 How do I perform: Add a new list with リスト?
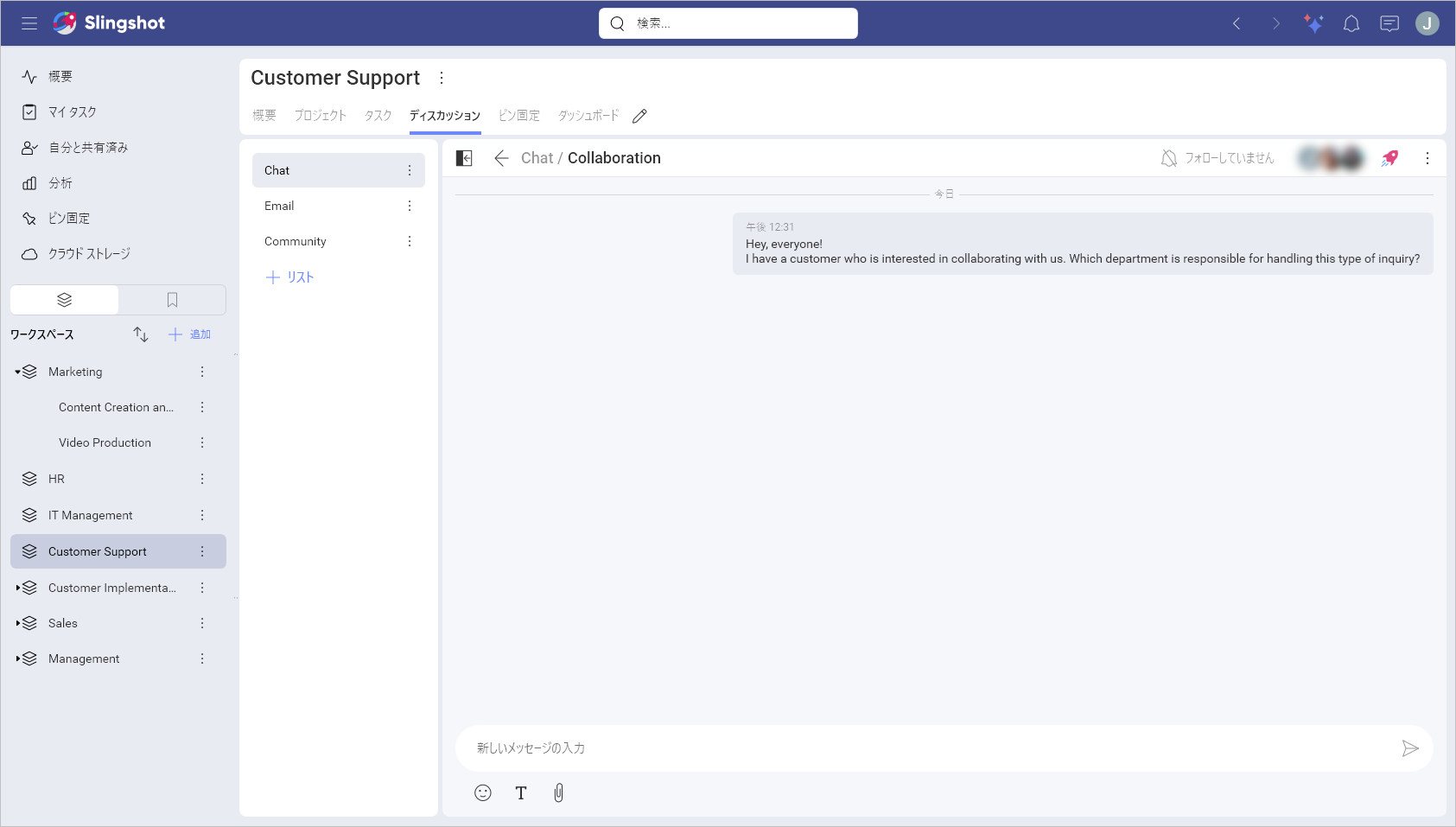289,277
